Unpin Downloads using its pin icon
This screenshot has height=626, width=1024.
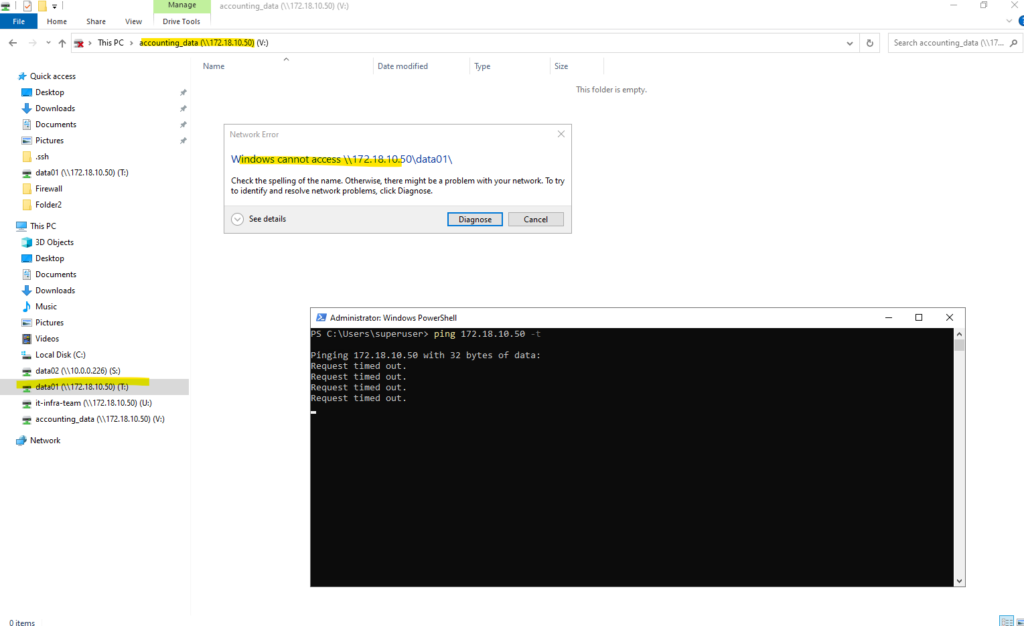pos(183,108)
